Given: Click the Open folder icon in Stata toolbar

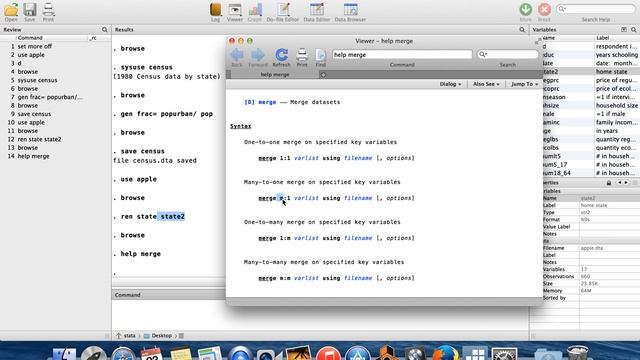Looking at the screenshot, I should 11,11.
